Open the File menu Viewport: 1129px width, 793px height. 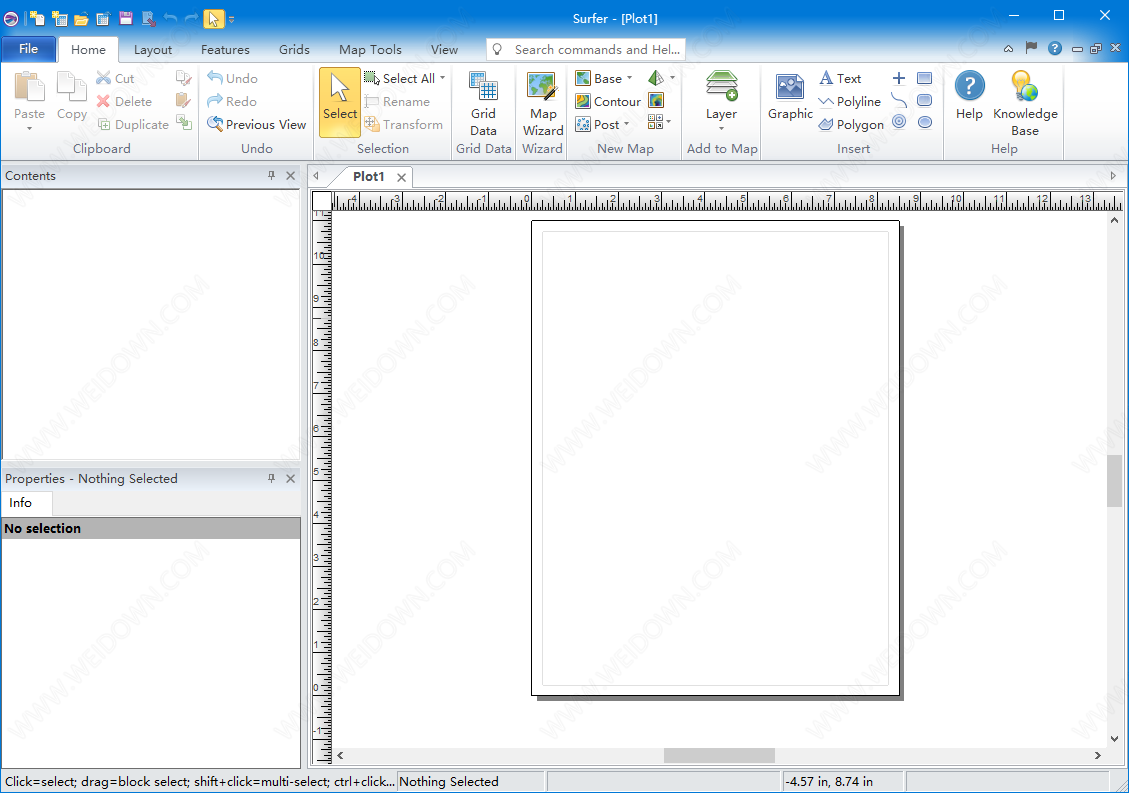point(28,49)
